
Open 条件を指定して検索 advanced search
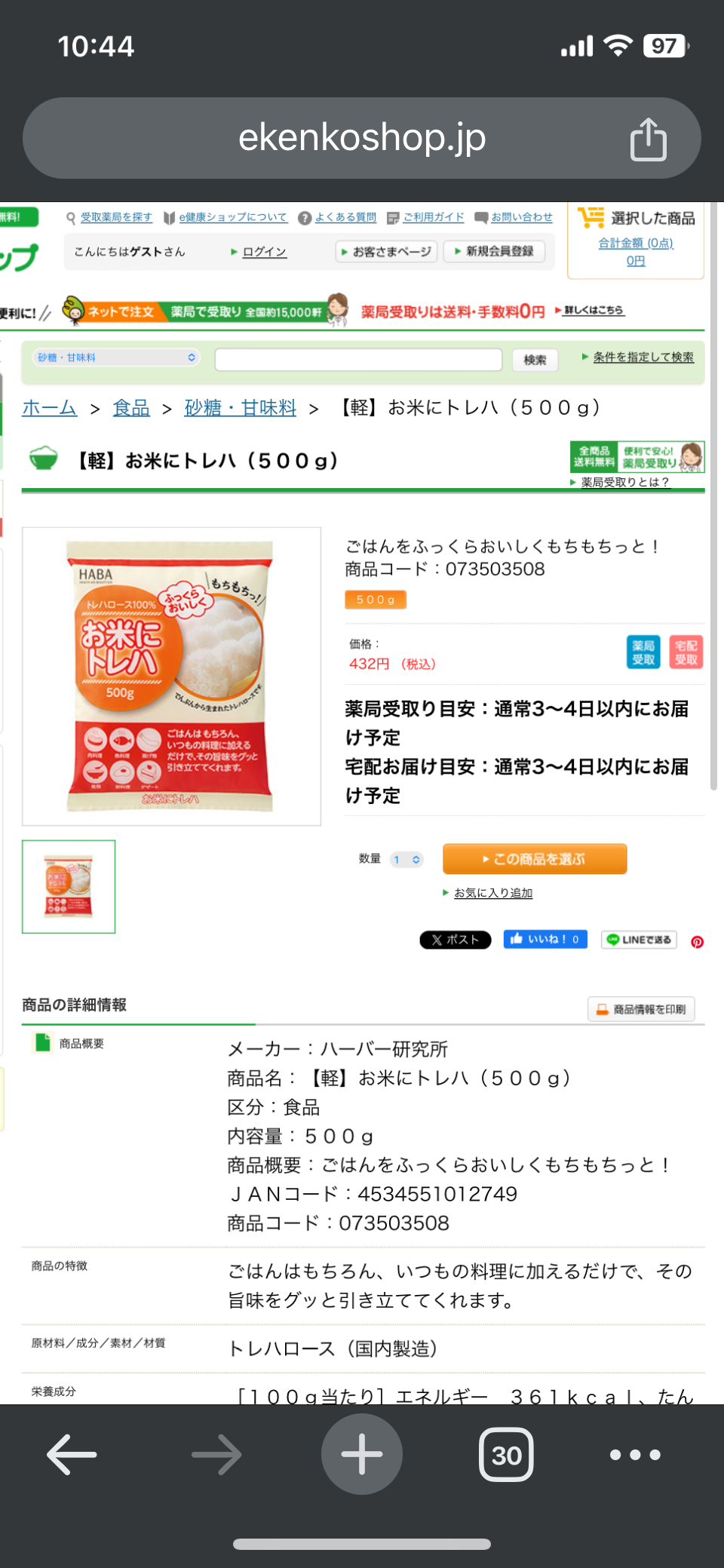[643, 357]
